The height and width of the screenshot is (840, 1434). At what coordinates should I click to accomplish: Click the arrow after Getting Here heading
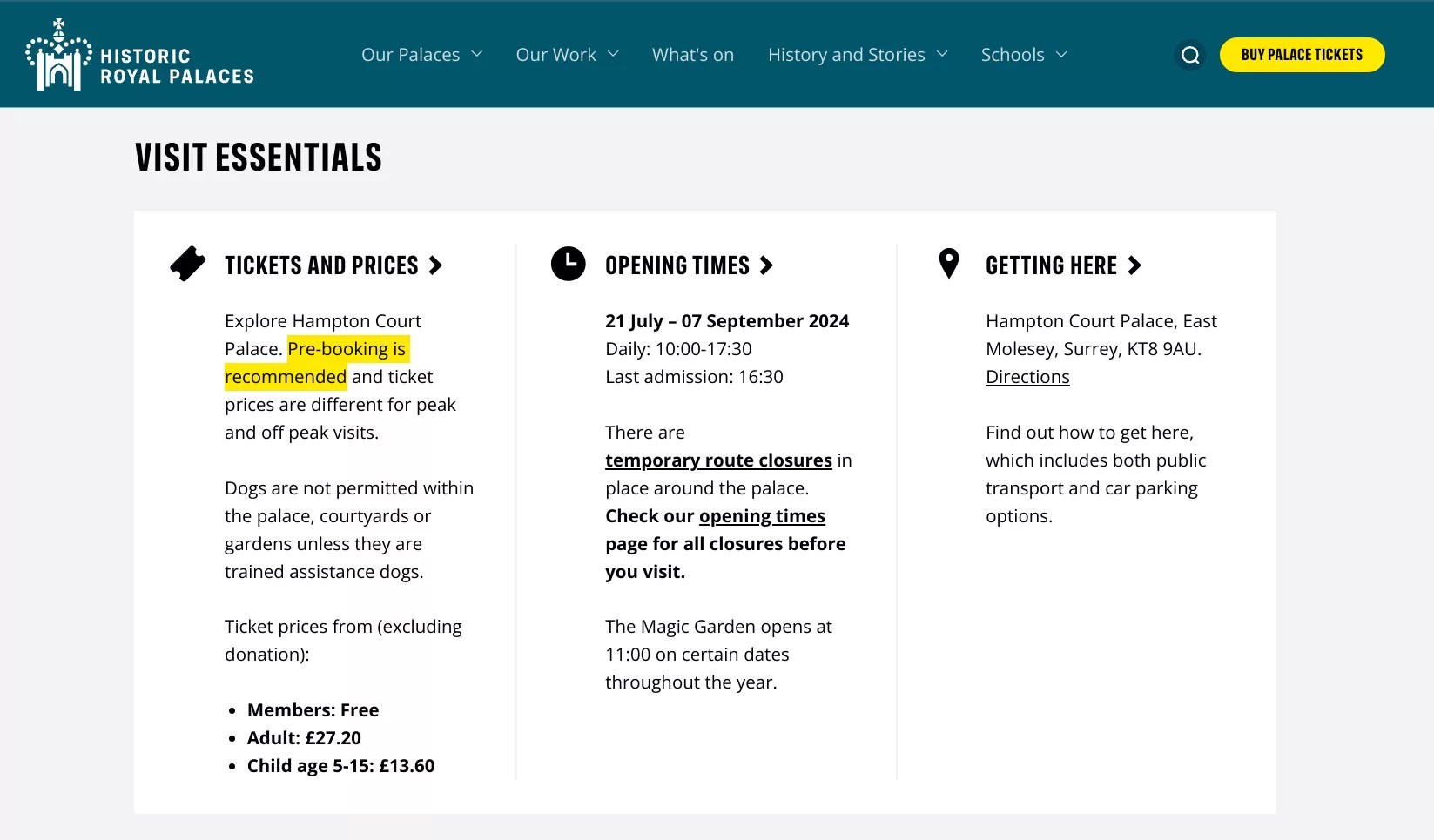1134,265
